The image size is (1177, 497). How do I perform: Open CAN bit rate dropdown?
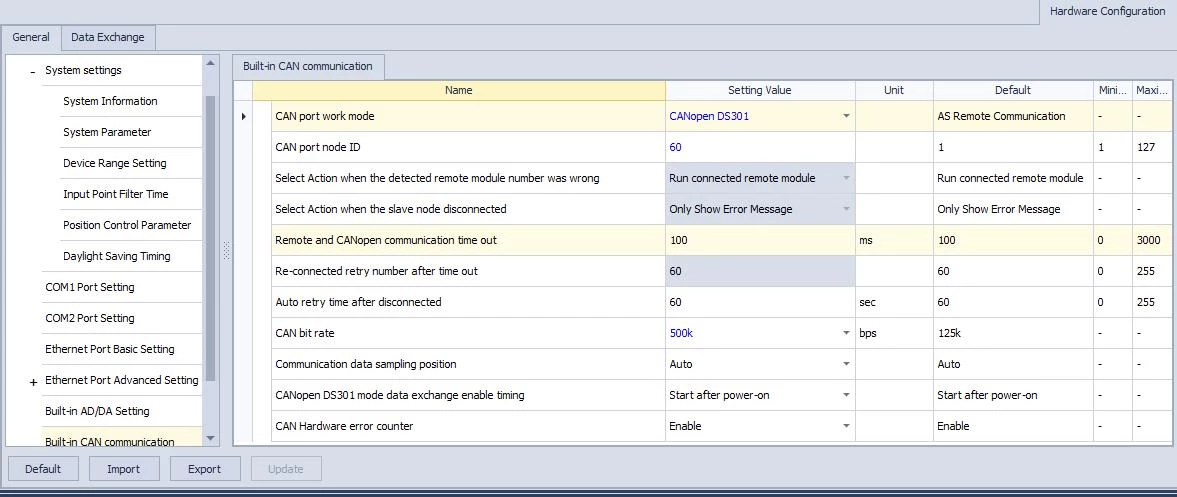(846, 333)
